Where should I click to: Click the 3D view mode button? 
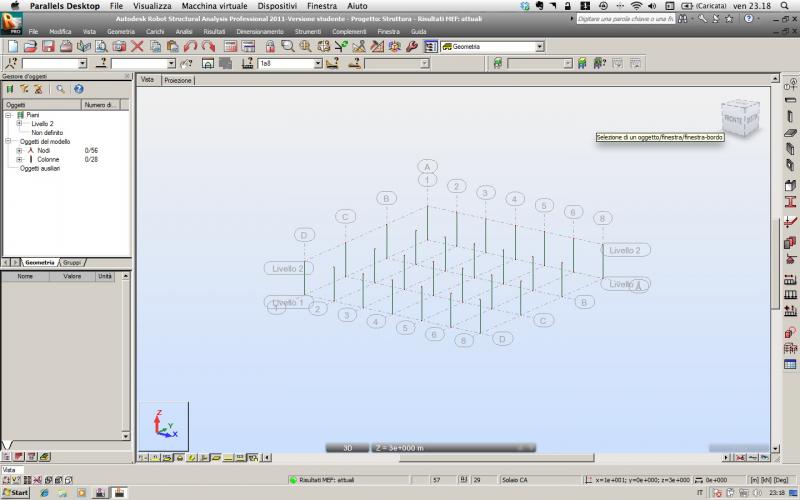point(347,448)
